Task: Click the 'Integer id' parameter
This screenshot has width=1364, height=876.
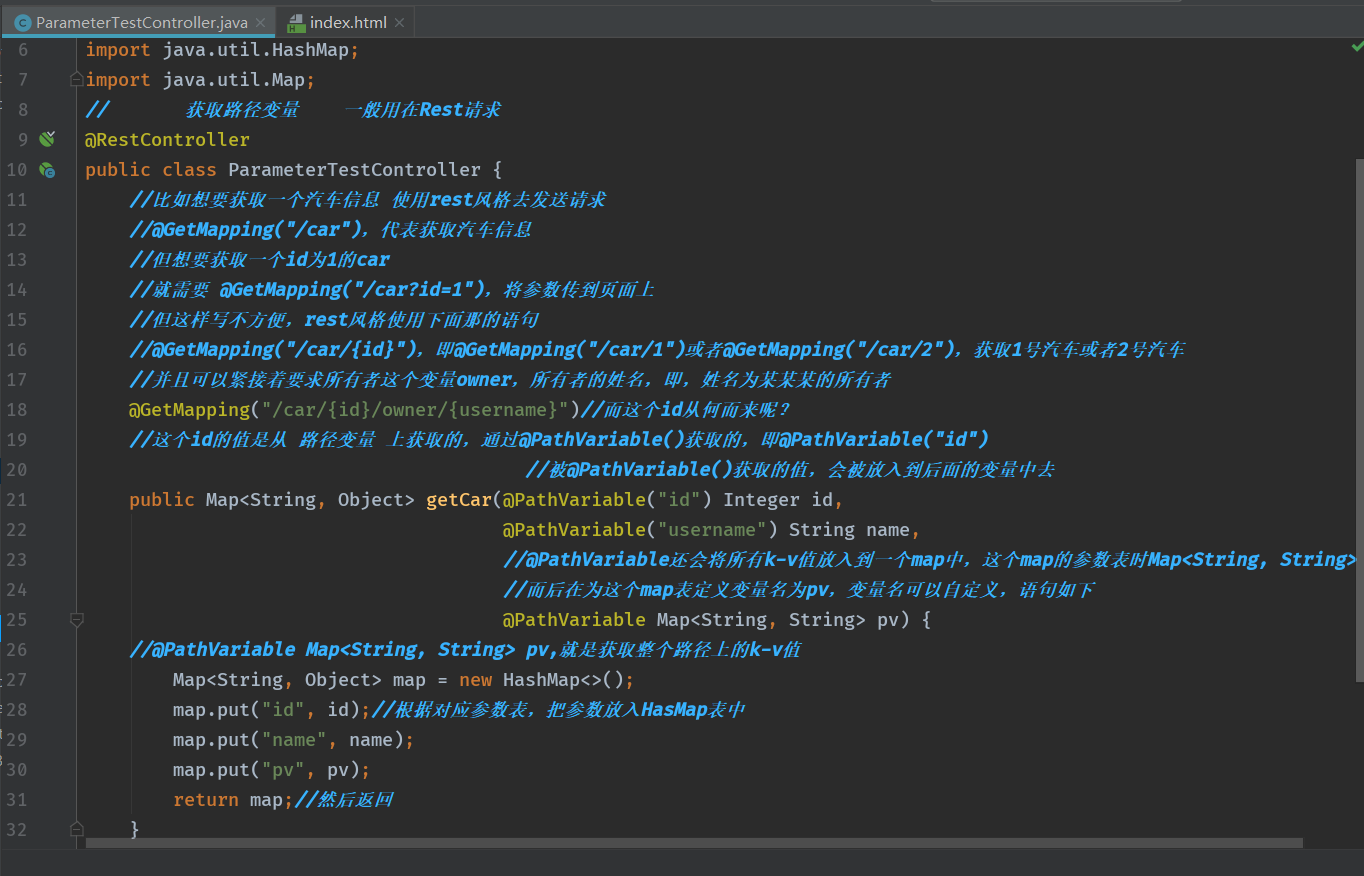Action: pyautogui.click(x=777, y=500)
